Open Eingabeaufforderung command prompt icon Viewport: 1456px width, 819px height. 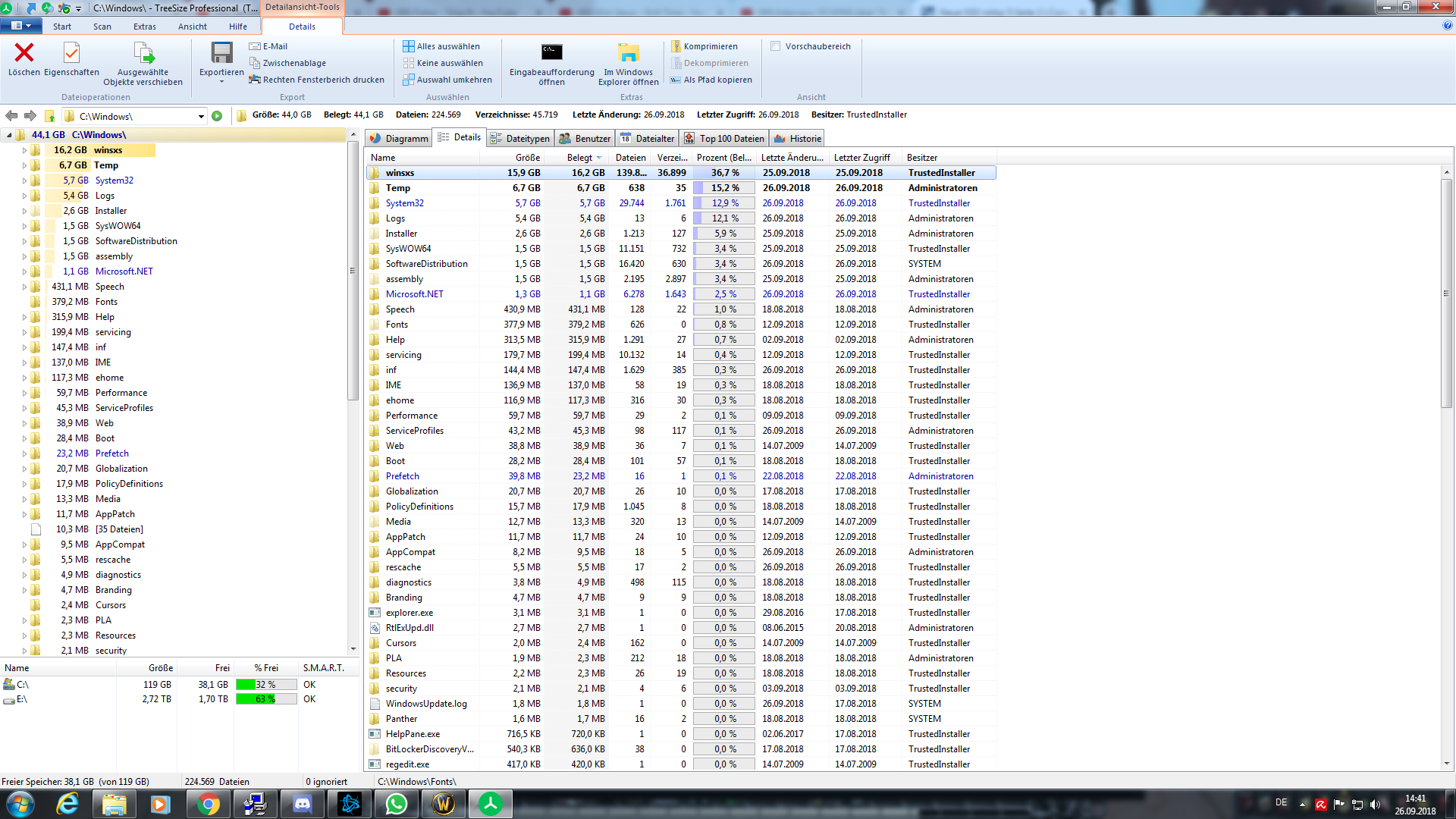click(551, 53)
